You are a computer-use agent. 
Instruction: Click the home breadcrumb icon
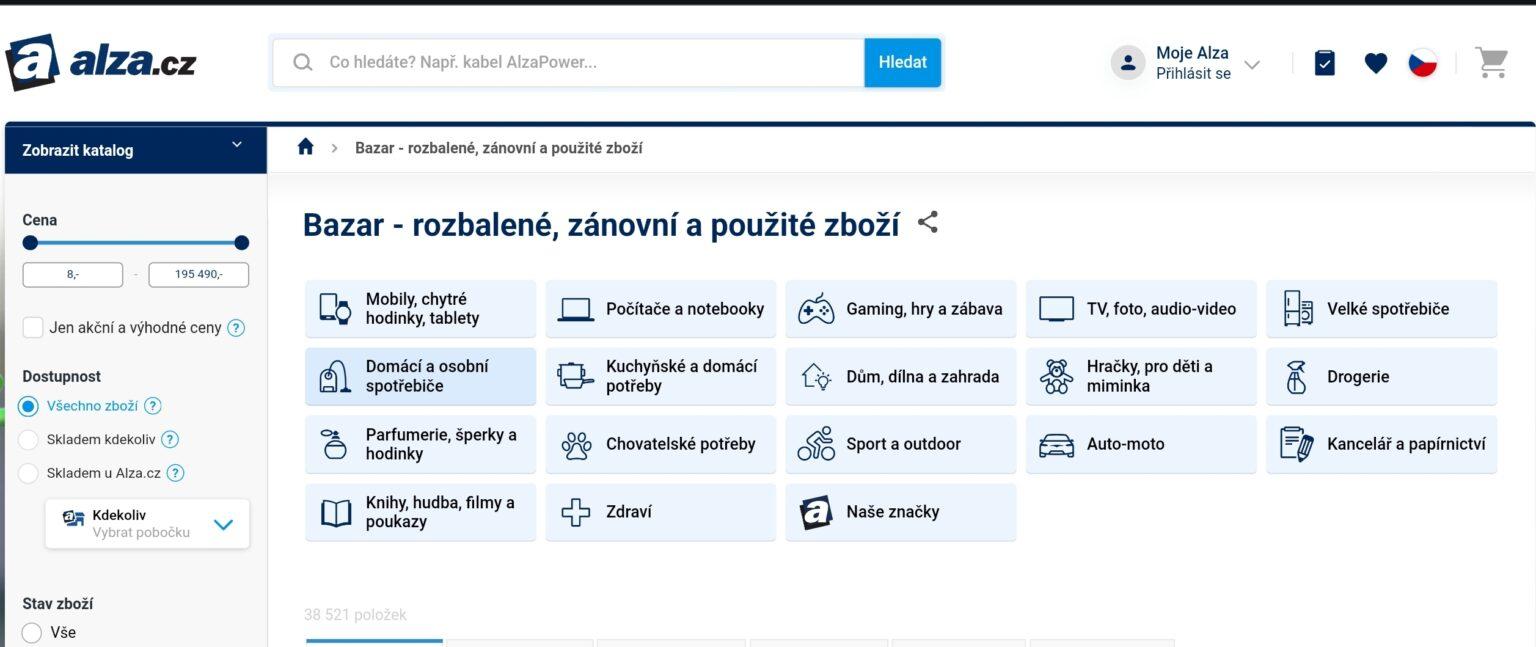click(x=306, y=146)
